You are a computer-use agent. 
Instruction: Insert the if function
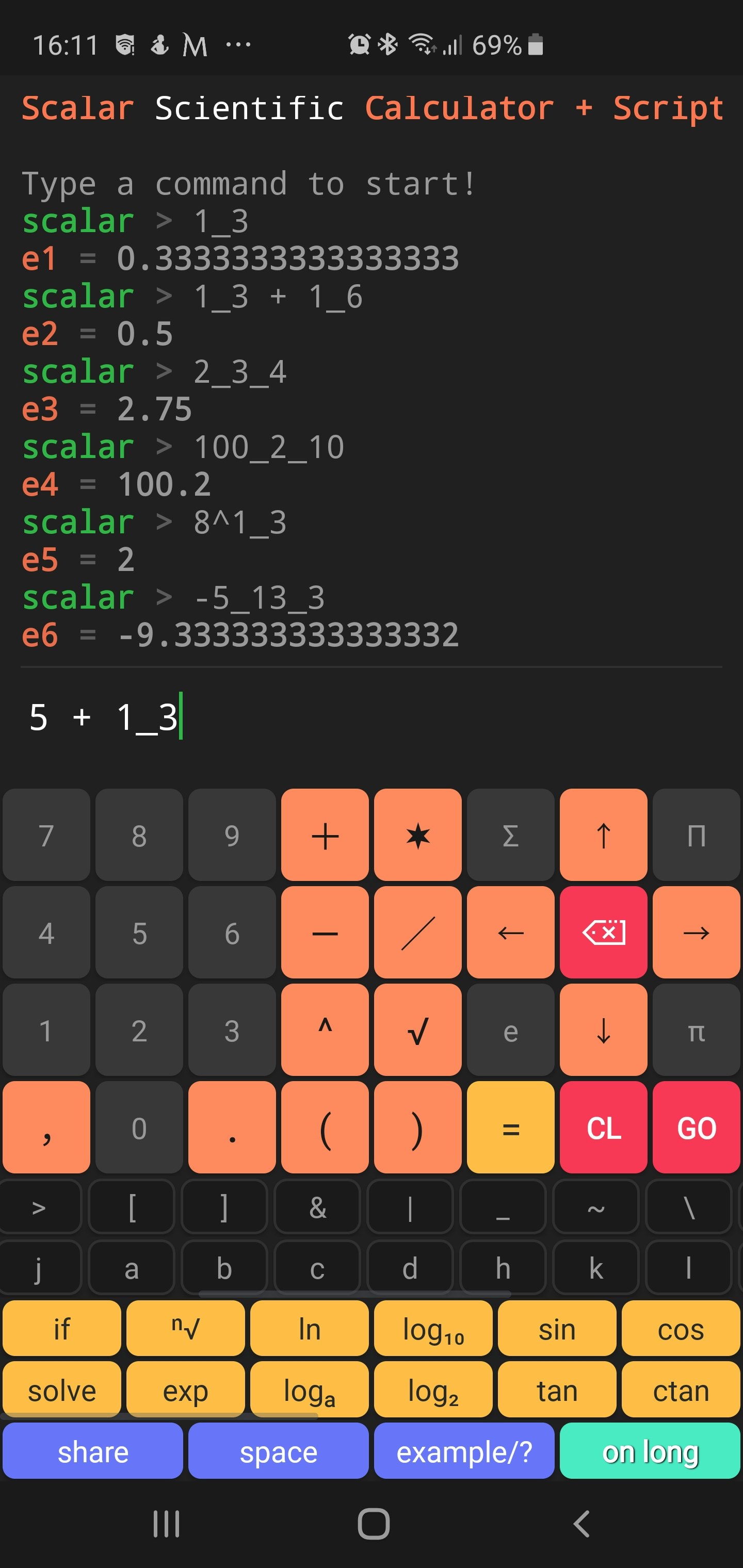[61, 1328]
